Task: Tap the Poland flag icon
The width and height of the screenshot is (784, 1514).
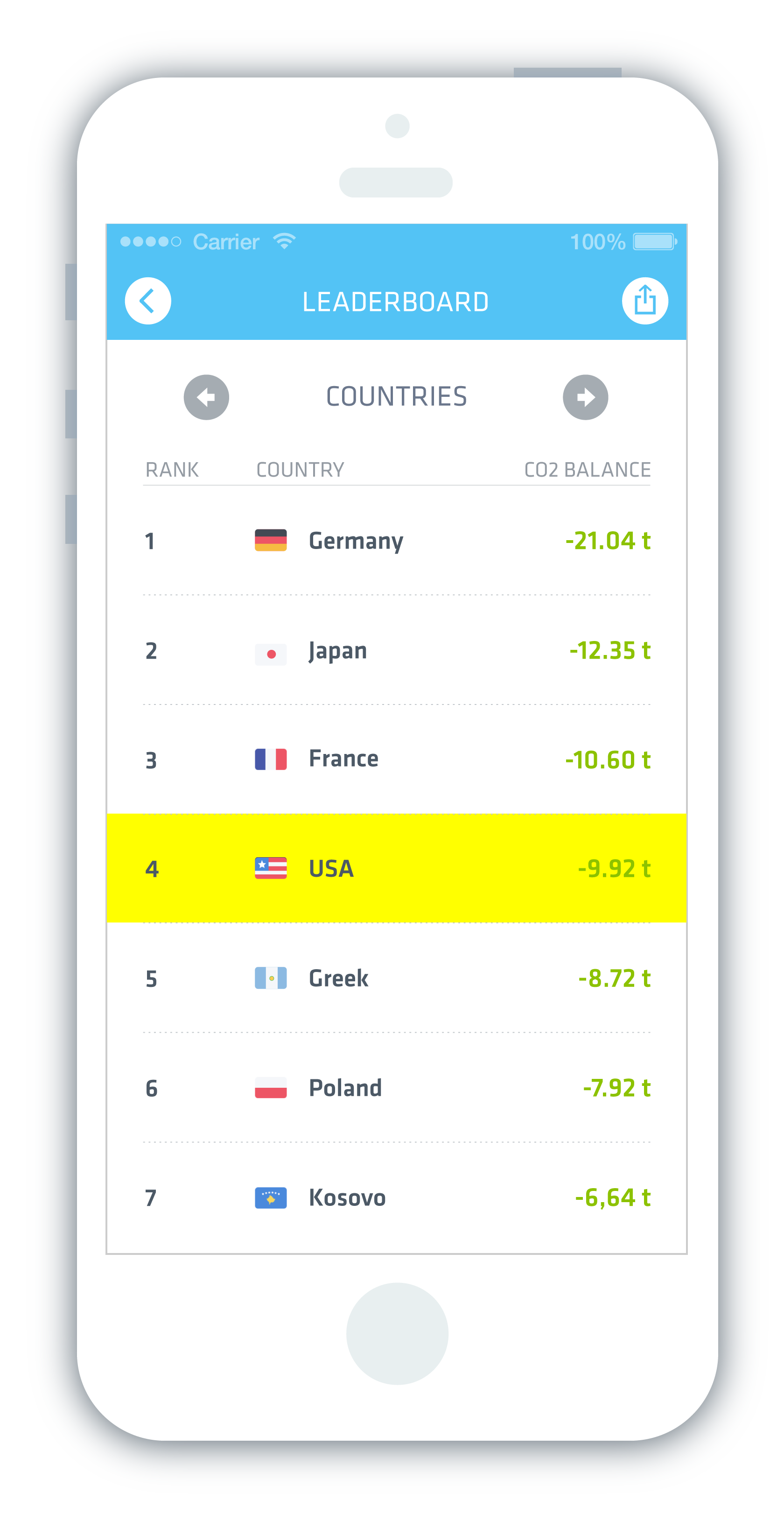Action: pos(270,1088)
